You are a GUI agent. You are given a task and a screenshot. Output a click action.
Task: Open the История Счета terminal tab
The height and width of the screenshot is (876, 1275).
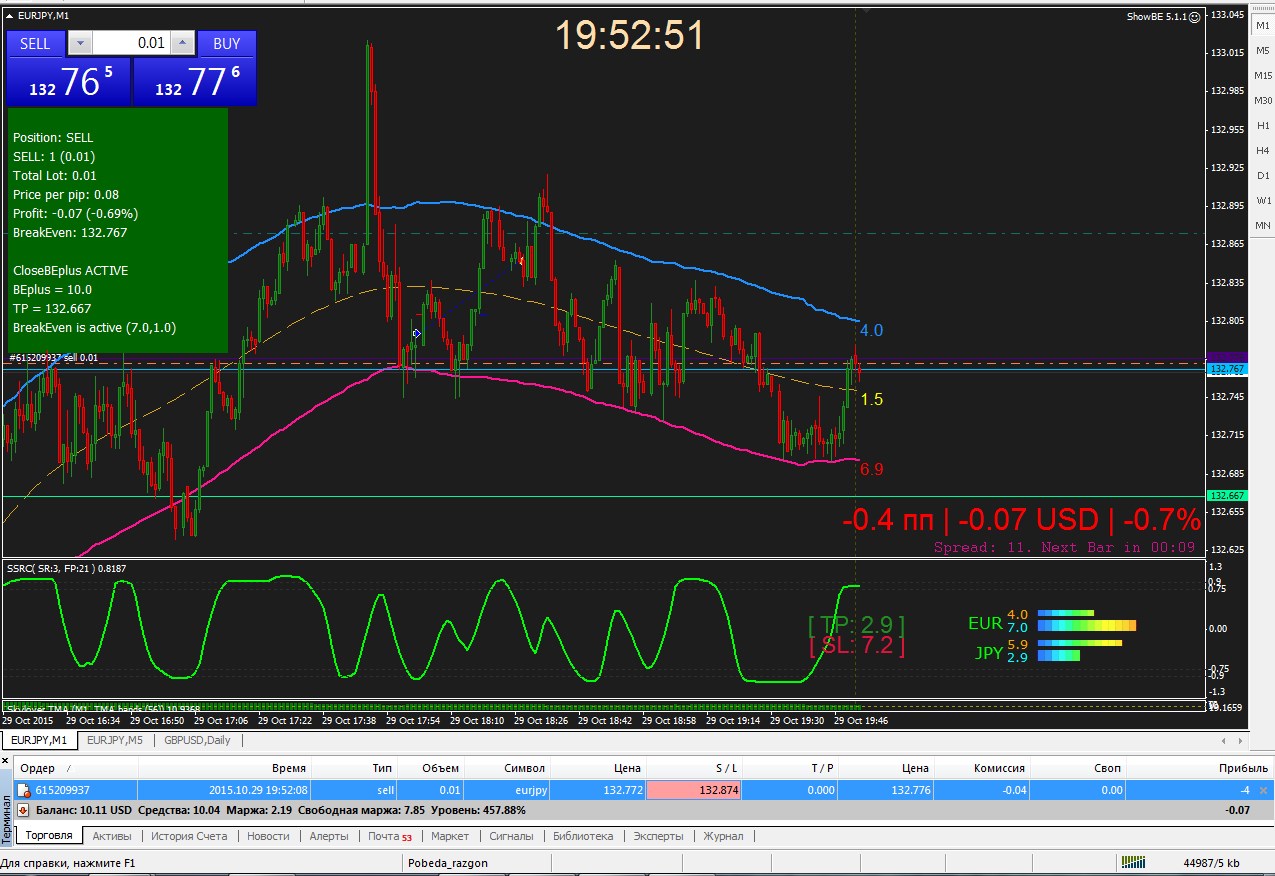[x=189, y=836]
